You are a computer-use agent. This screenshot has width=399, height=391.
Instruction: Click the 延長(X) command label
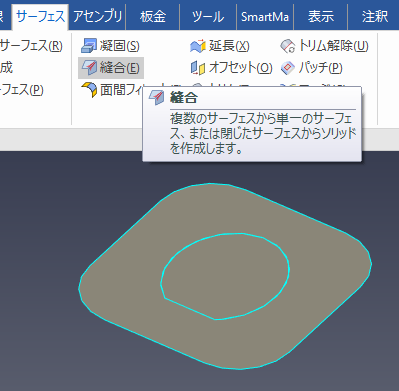(x=229, y=46)
